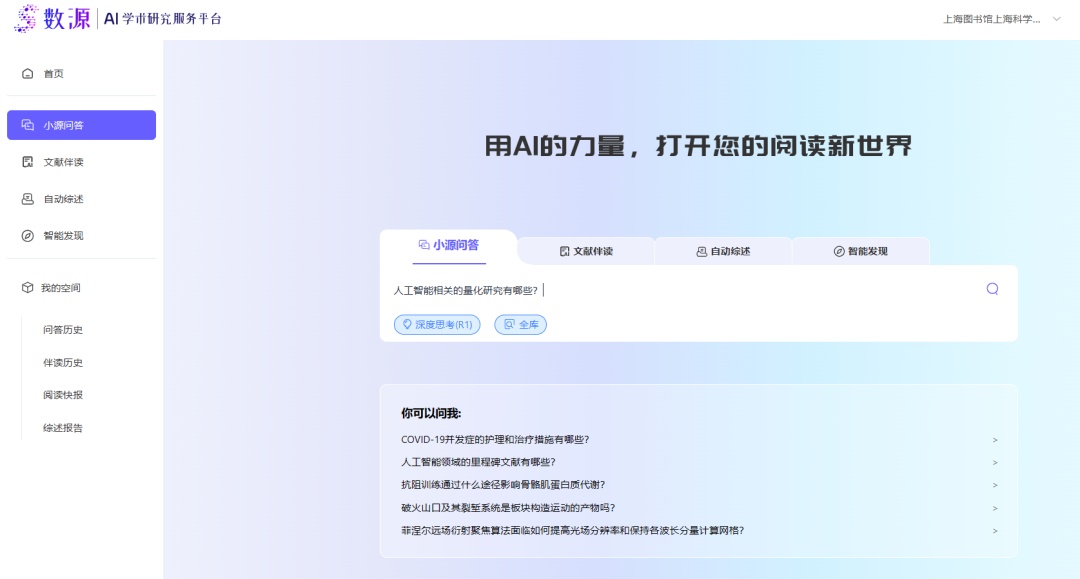Image resolution: width=1080 pixels, height=579 pixels.
Task: Switch to the 智能发现 tab
Action: click(x=860, y=251)
